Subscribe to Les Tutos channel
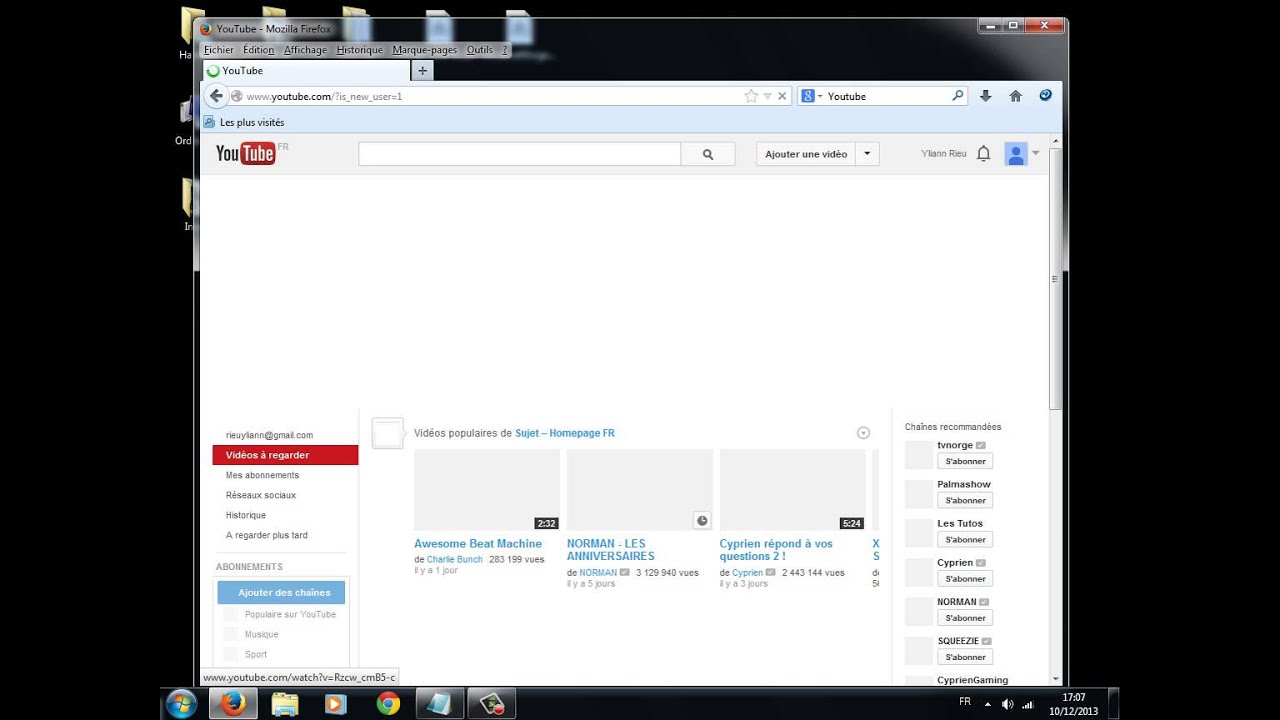The height and width of the screenshot is (720, 1280). coord(965,539)
